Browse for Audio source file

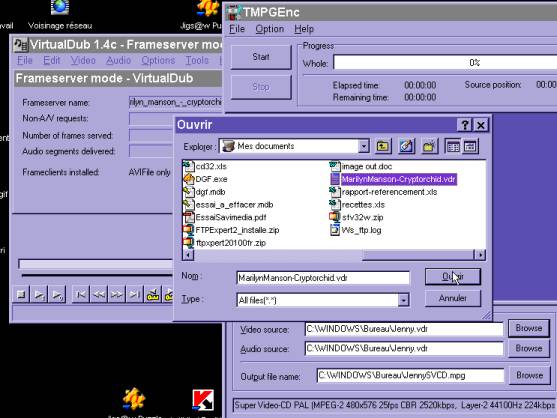click(x=529, y=348)
